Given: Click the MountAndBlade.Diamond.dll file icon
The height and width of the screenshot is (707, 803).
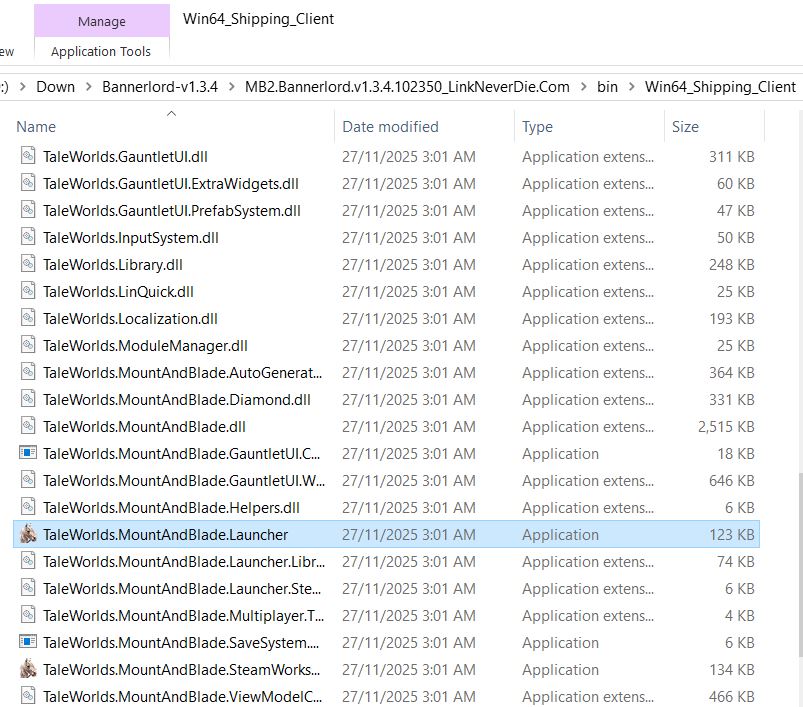Looking at the screenshot, I should click(x=28, y=399).
